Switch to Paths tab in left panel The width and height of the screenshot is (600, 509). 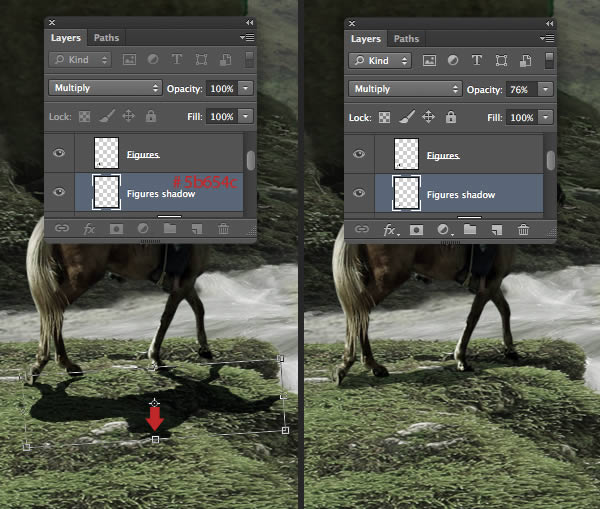(x=106, y=38)
